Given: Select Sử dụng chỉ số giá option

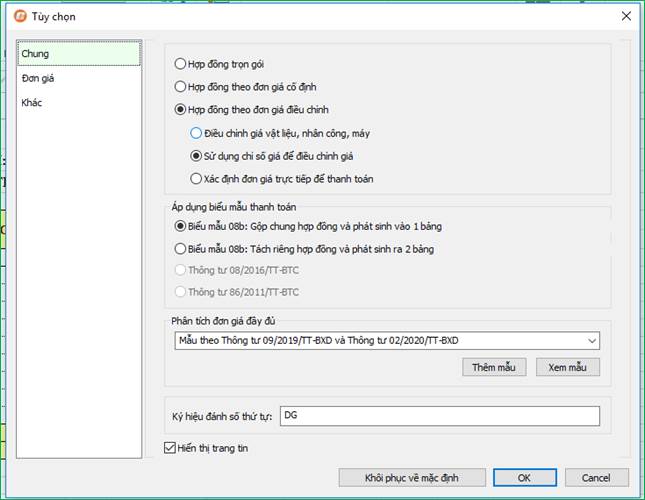Looking at the screenshot, I should pyautogui.click(x=196, y=156).
